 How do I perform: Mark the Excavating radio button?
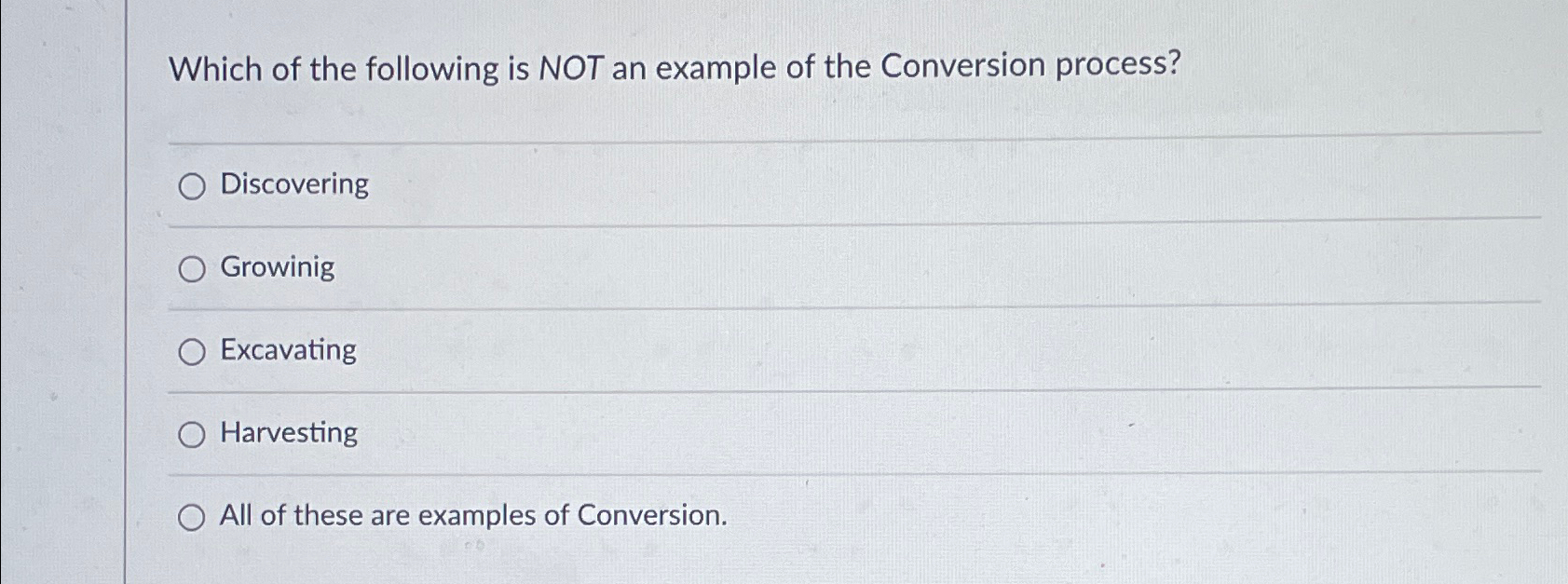[x=192, y=352]
